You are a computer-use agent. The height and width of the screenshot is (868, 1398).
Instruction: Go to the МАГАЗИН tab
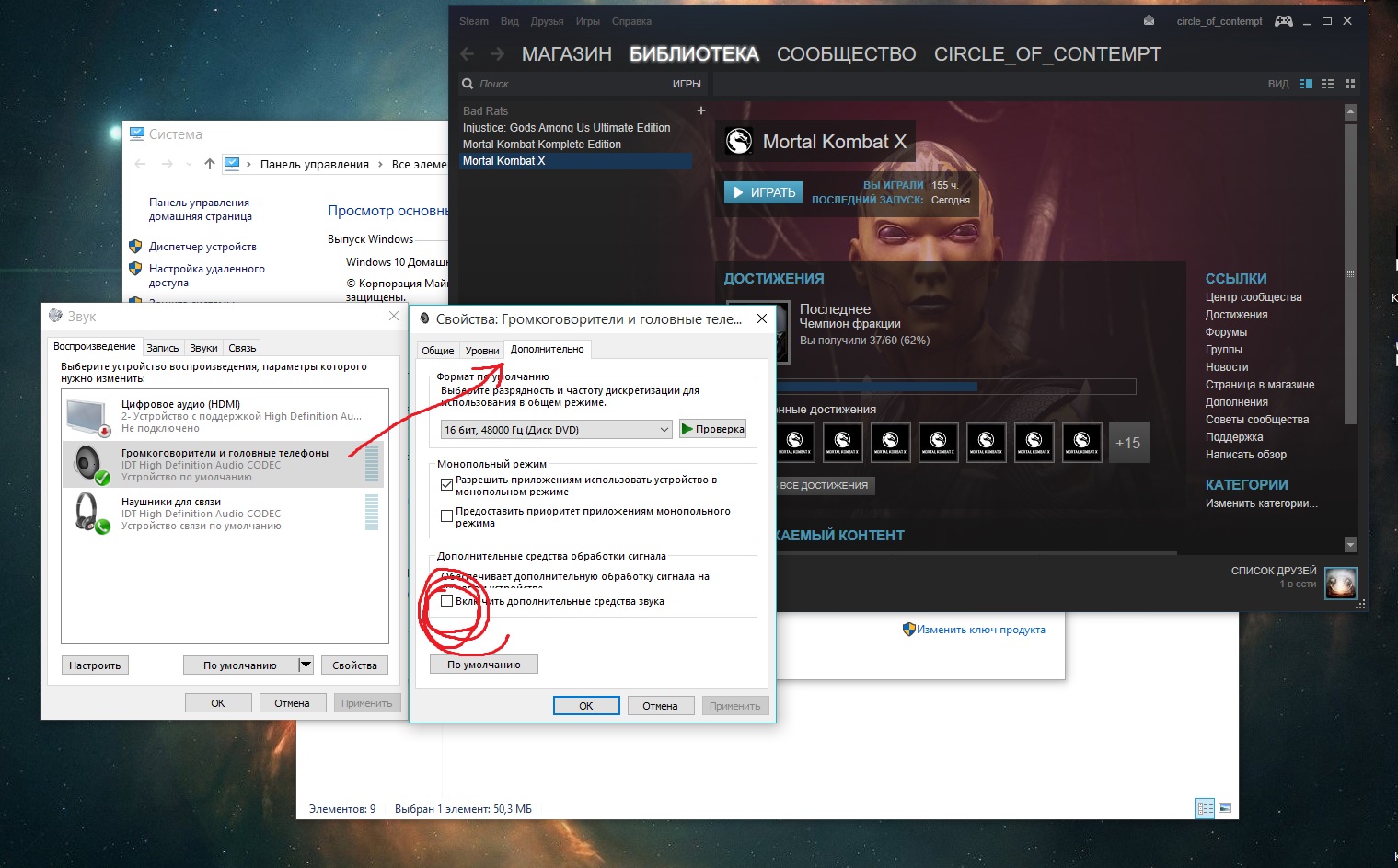567,54
